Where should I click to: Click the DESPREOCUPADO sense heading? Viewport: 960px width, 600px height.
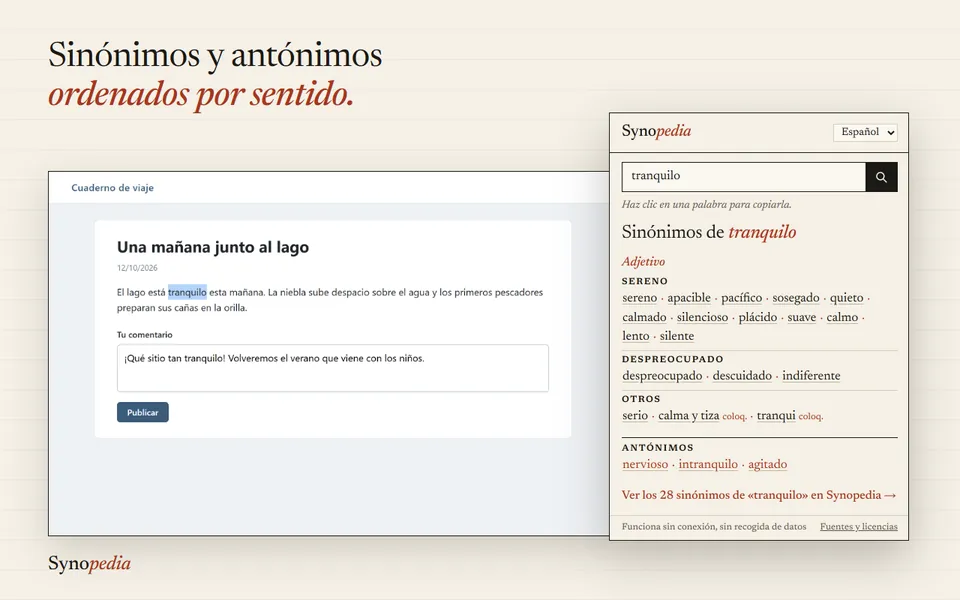(673, 359)
